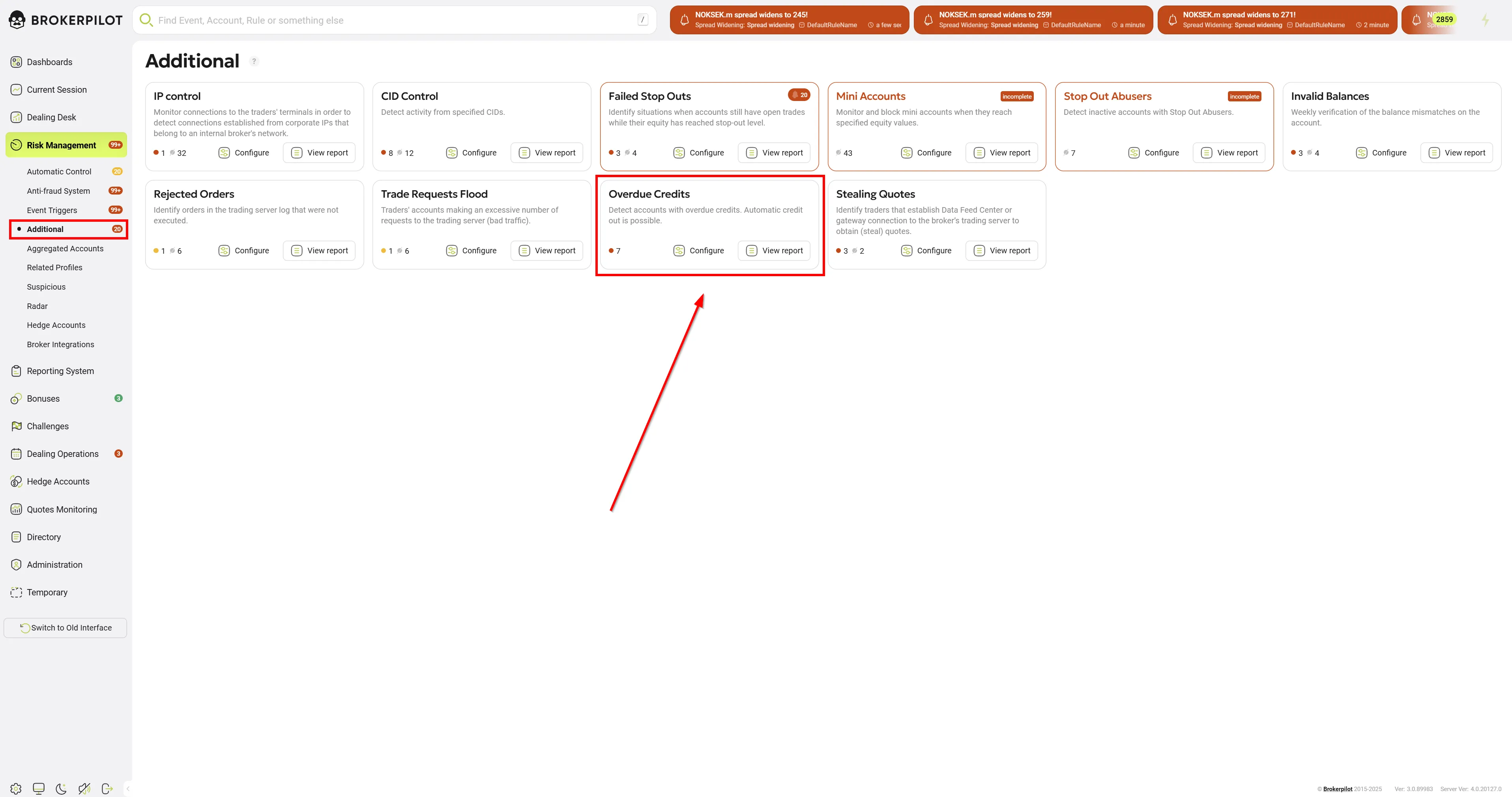
Task: Configure Failed Stop Outs
Action: pos(698,153)
